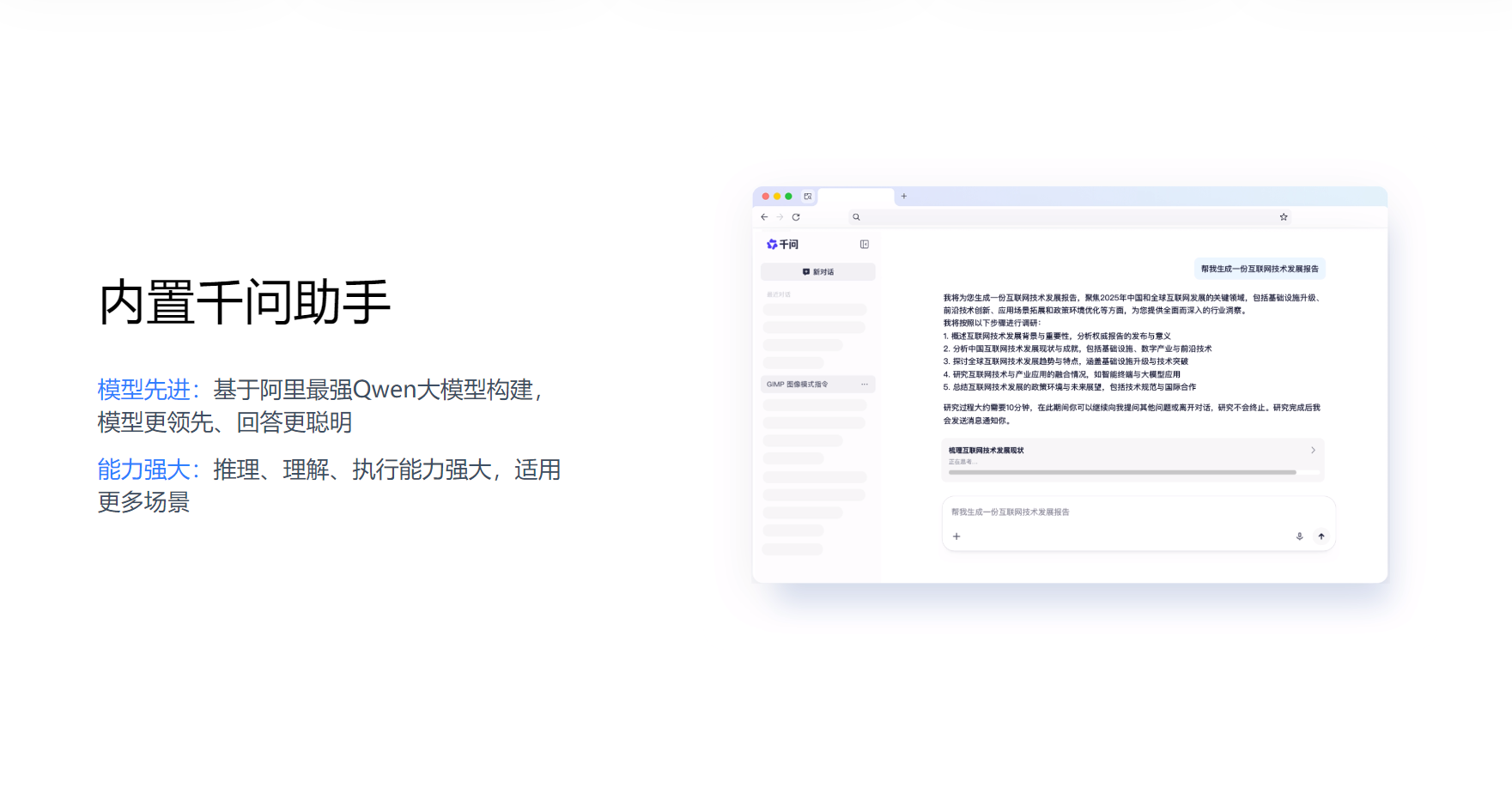The width and height of the screenshot is (1512, 800).
Task: Open GIMP 图像模式指令 conversation
Action: coord(798,385)
